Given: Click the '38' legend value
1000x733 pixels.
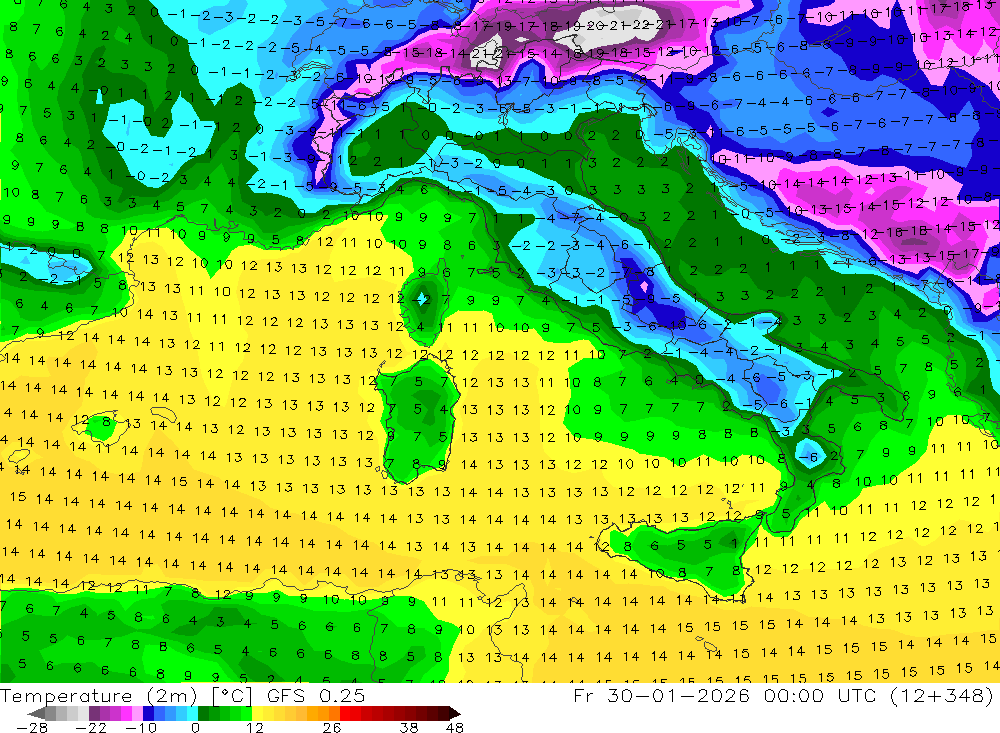Looking at the screenshot, I should (x=409, y=727).
